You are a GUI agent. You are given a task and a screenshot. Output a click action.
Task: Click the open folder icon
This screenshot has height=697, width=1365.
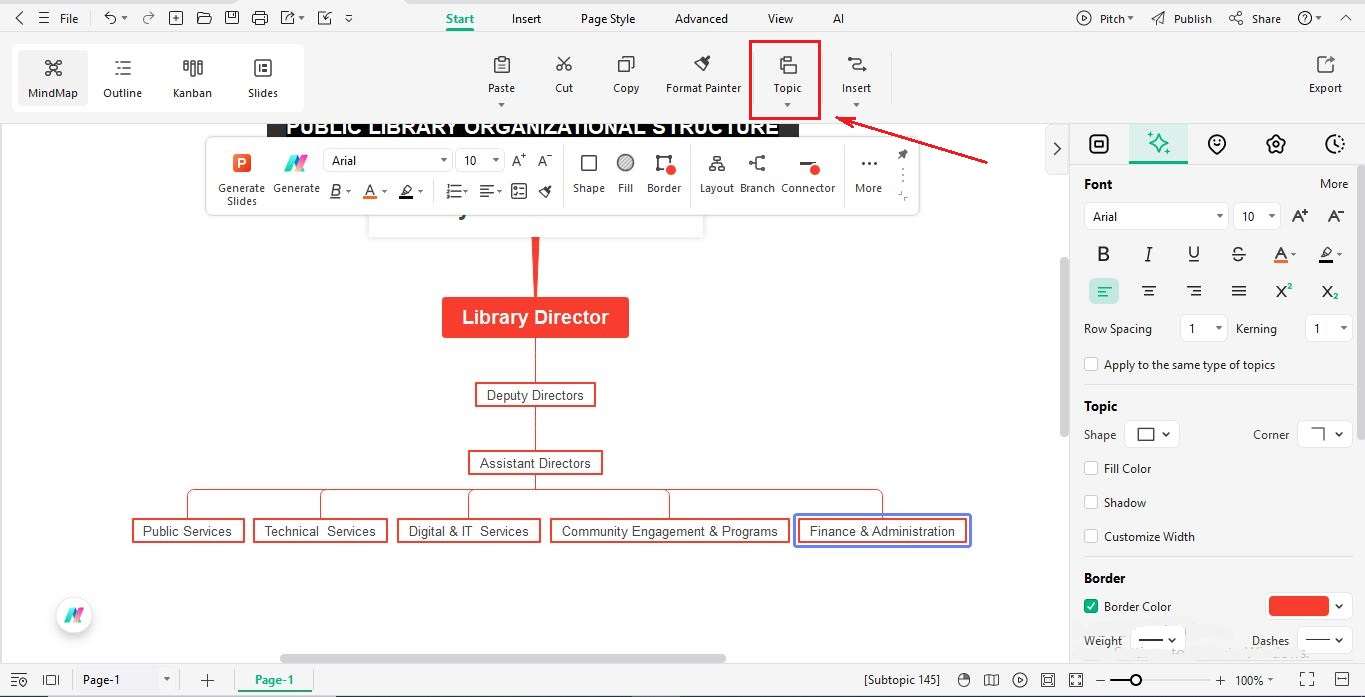click(204, 18)
